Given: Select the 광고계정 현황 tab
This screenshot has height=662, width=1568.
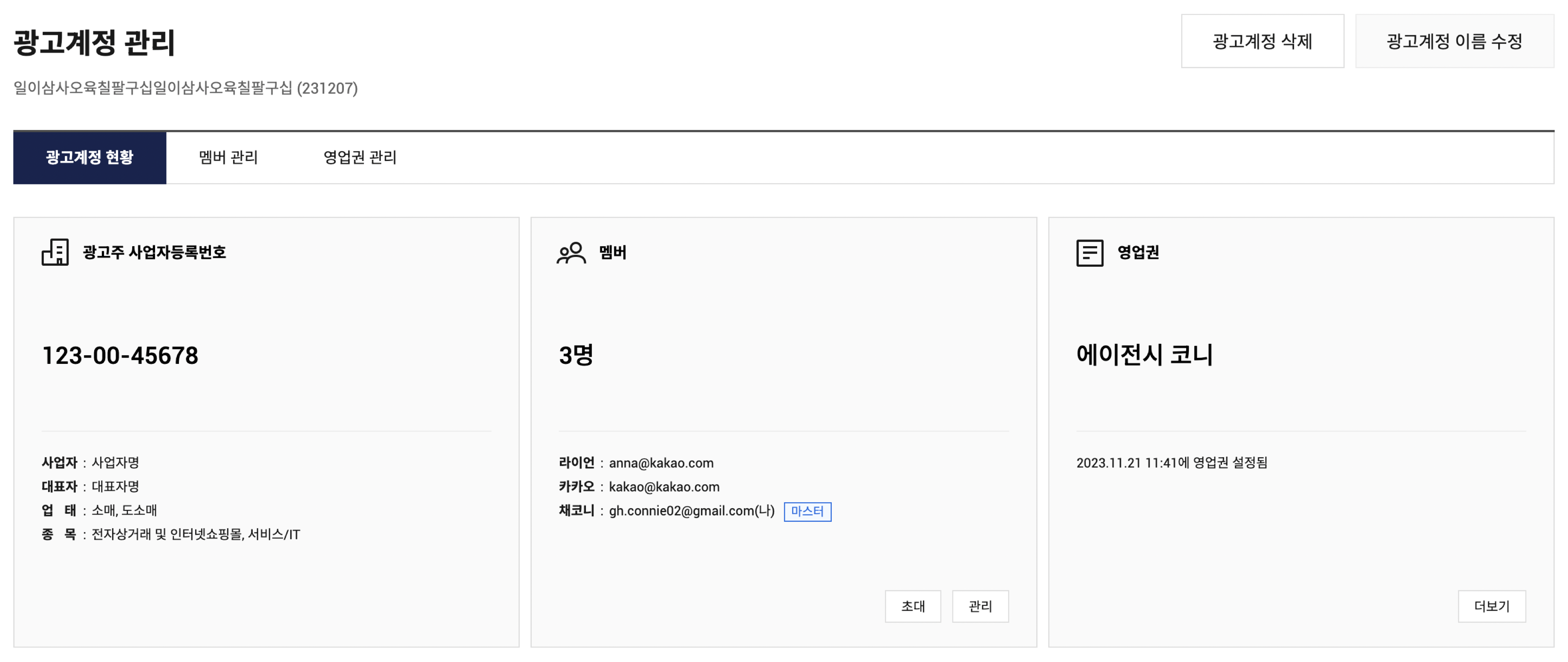Looking at the screenshot, I should 89,158.
